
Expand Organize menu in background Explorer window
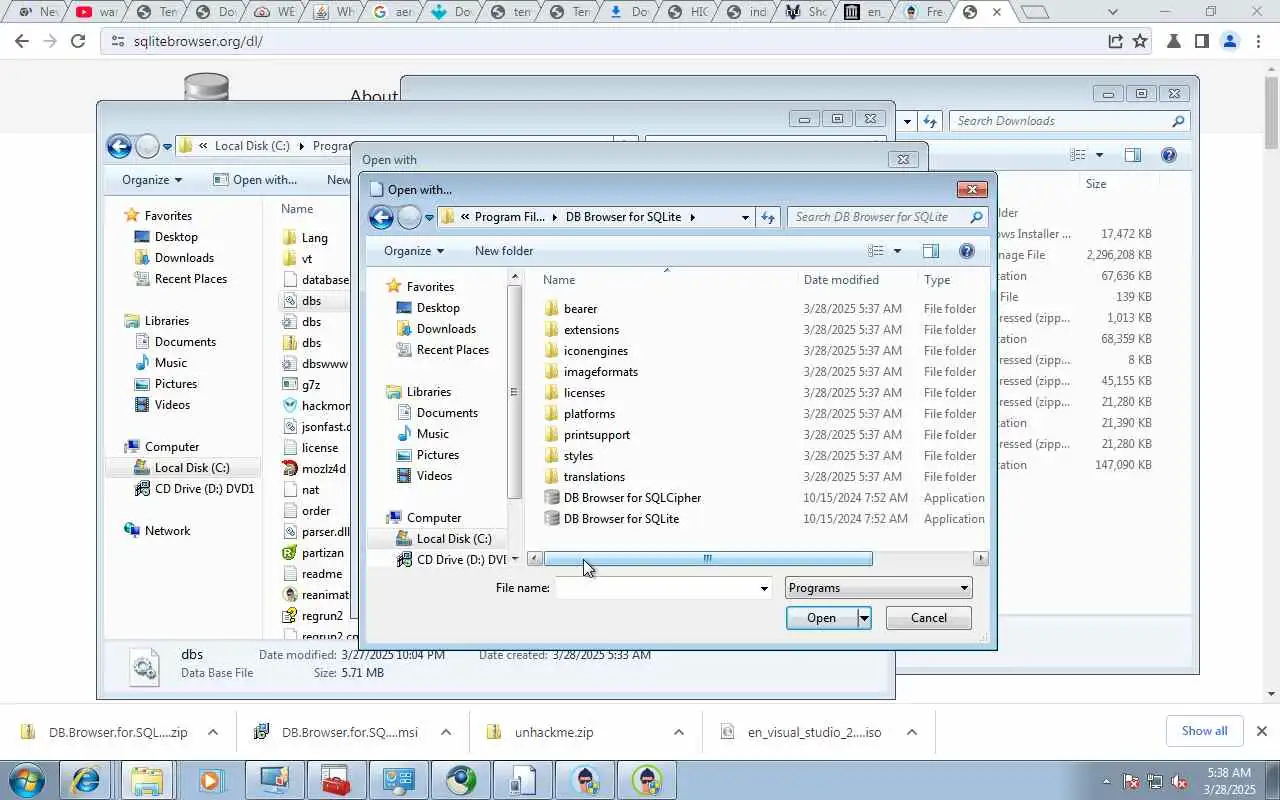(152, 180)
